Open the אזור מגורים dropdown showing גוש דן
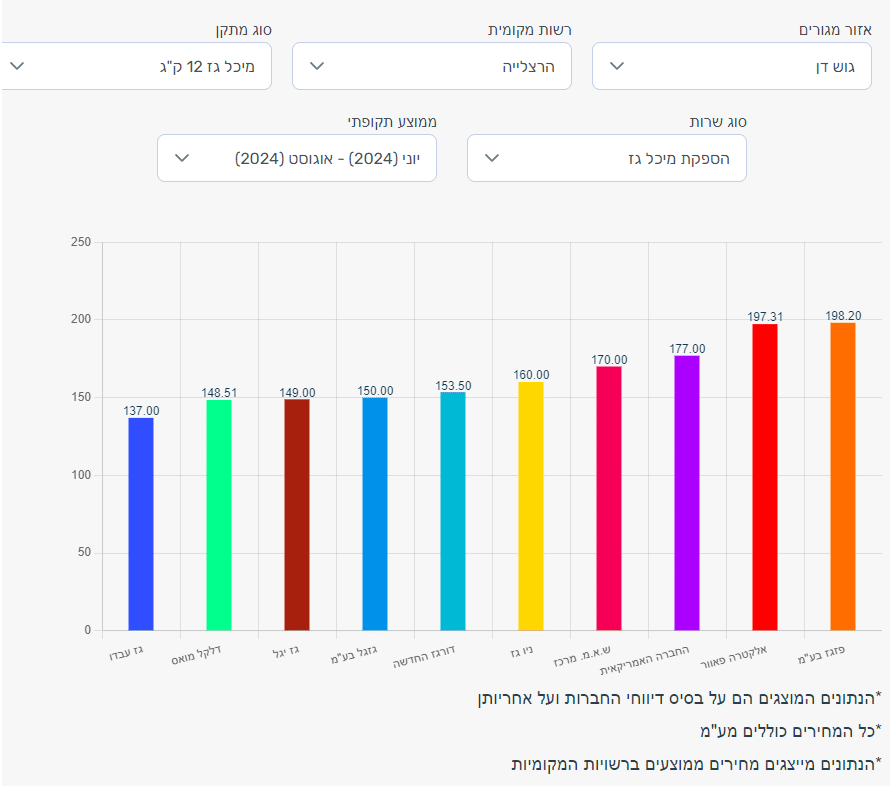The height and width of the screenshot is (786, 890). pos(732,66)
